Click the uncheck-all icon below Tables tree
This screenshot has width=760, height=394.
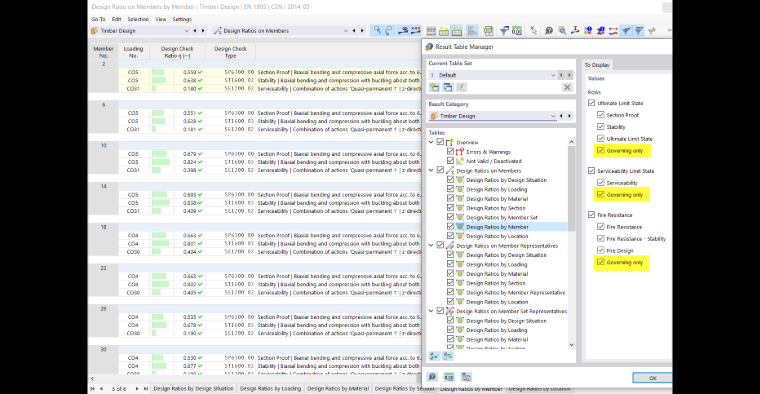(x=448, y=356)
